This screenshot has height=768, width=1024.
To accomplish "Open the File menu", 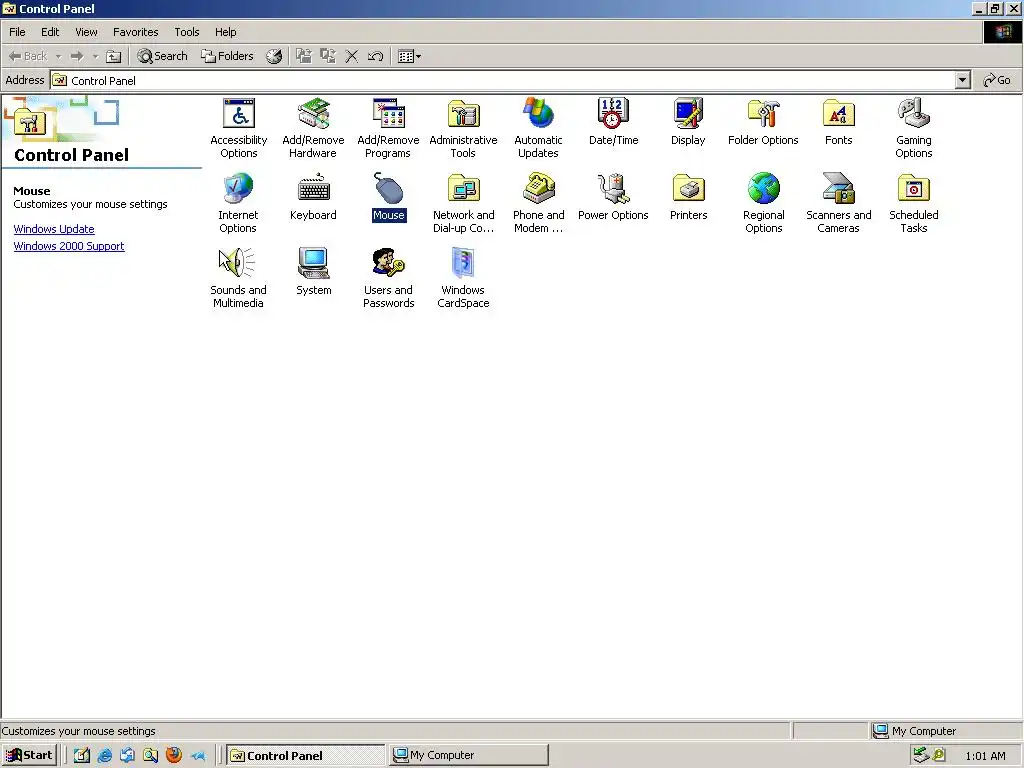I will coord(18,32).
